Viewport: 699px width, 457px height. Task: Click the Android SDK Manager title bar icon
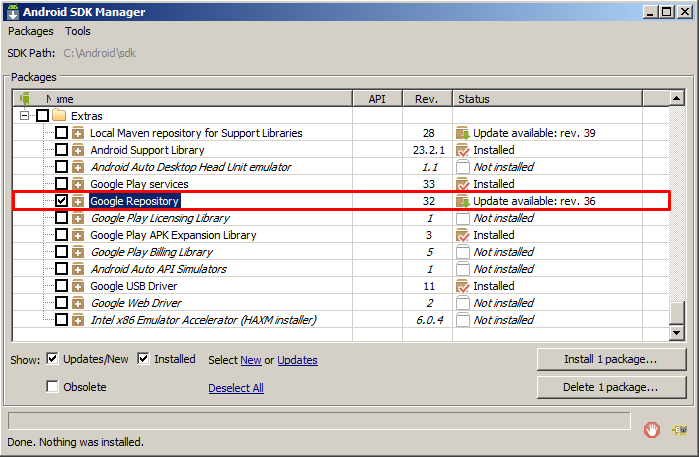coord(13,12)
